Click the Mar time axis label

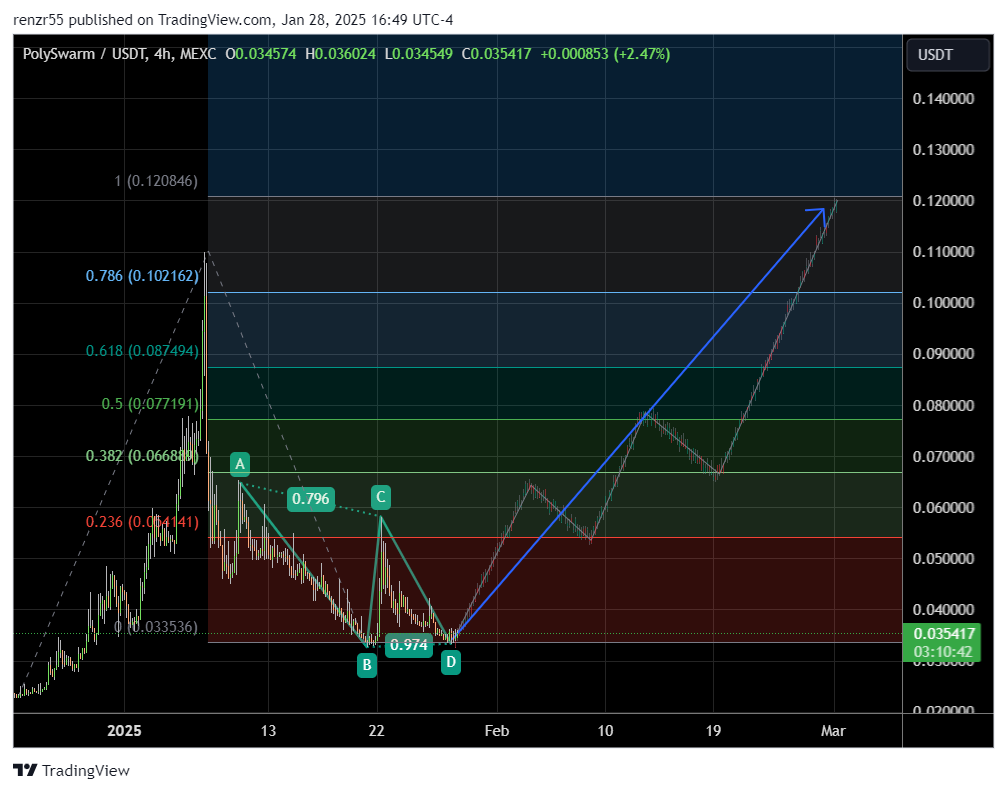tap(833, 731)
